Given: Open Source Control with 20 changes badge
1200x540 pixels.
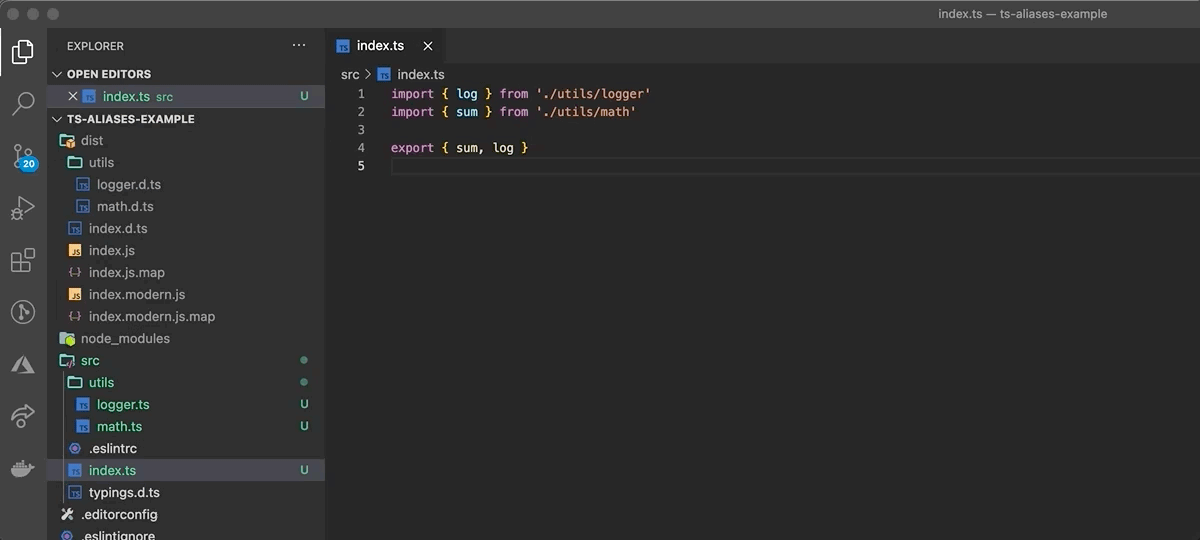Looking at the screenshot, I should (x=23, y=157).
